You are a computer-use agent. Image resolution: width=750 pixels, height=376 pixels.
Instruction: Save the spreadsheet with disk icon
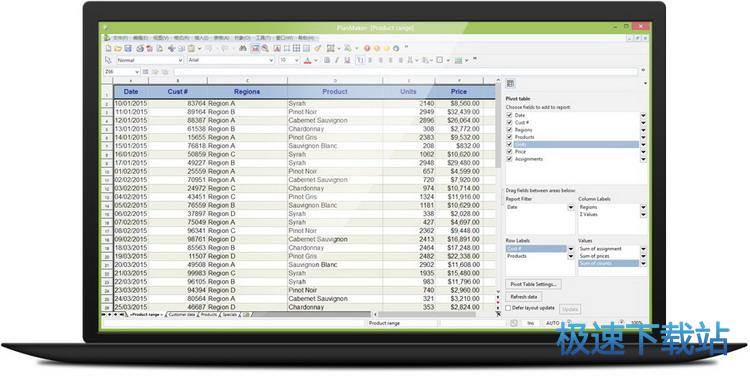click(x=128, y=48)
